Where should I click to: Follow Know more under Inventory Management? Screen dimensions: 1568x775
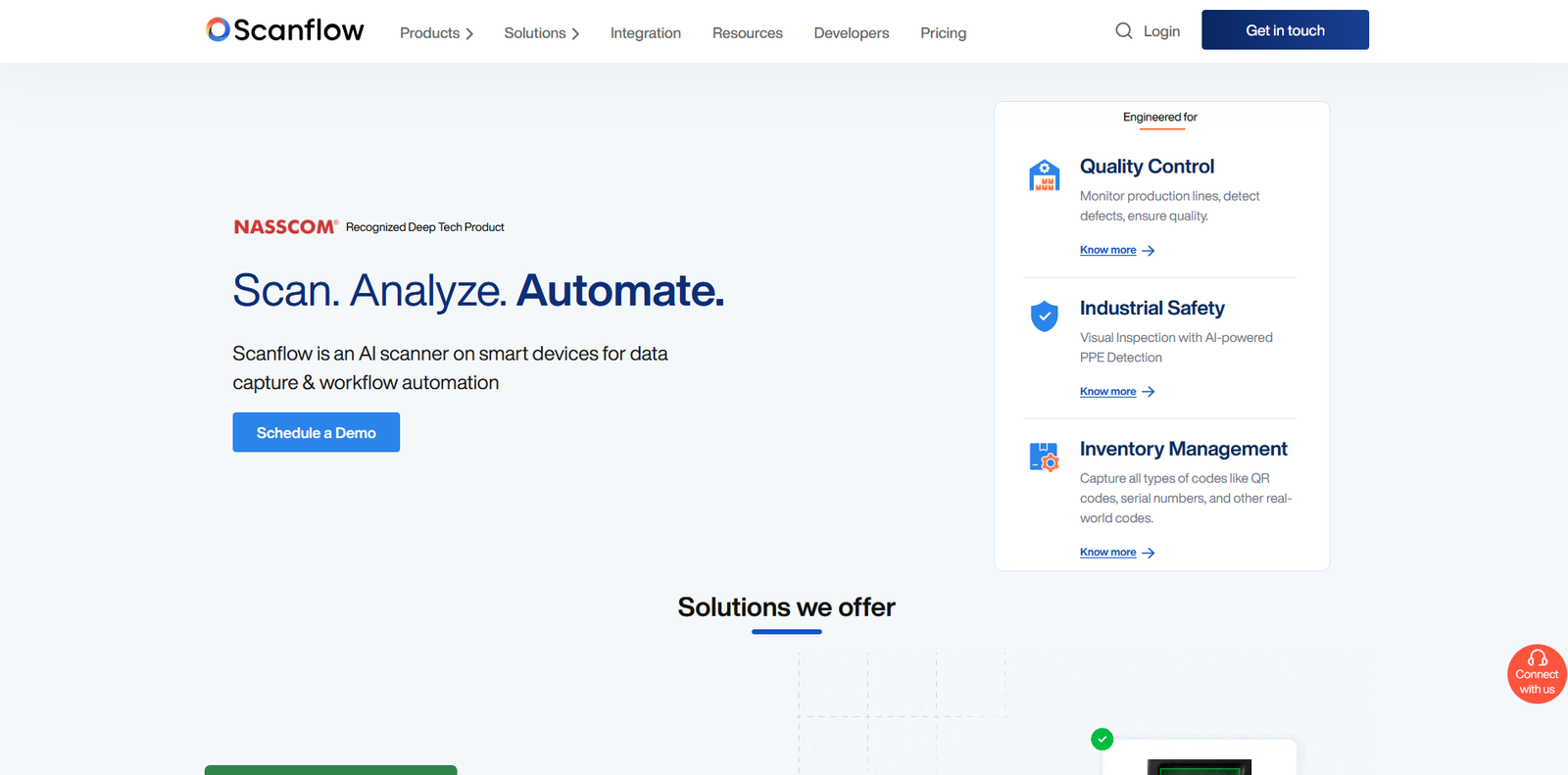(1107, 553)
